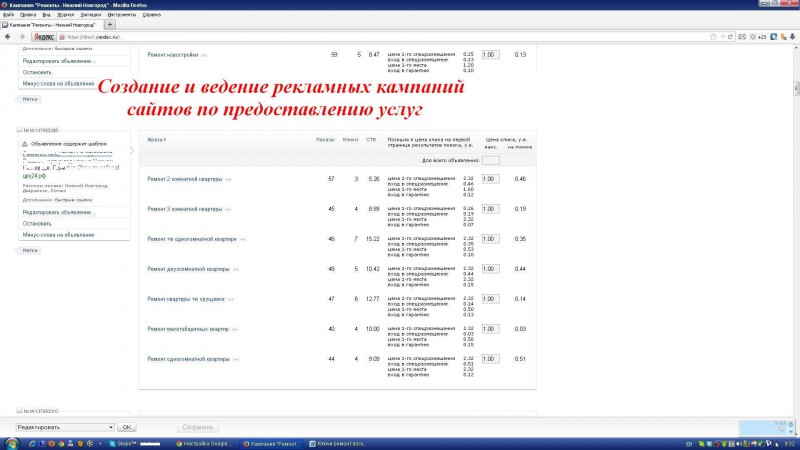This screenshot has height=450, width=800.
Task: Open the phrase Ремонт малогабаритных квартир
Action: click(188, 329)
